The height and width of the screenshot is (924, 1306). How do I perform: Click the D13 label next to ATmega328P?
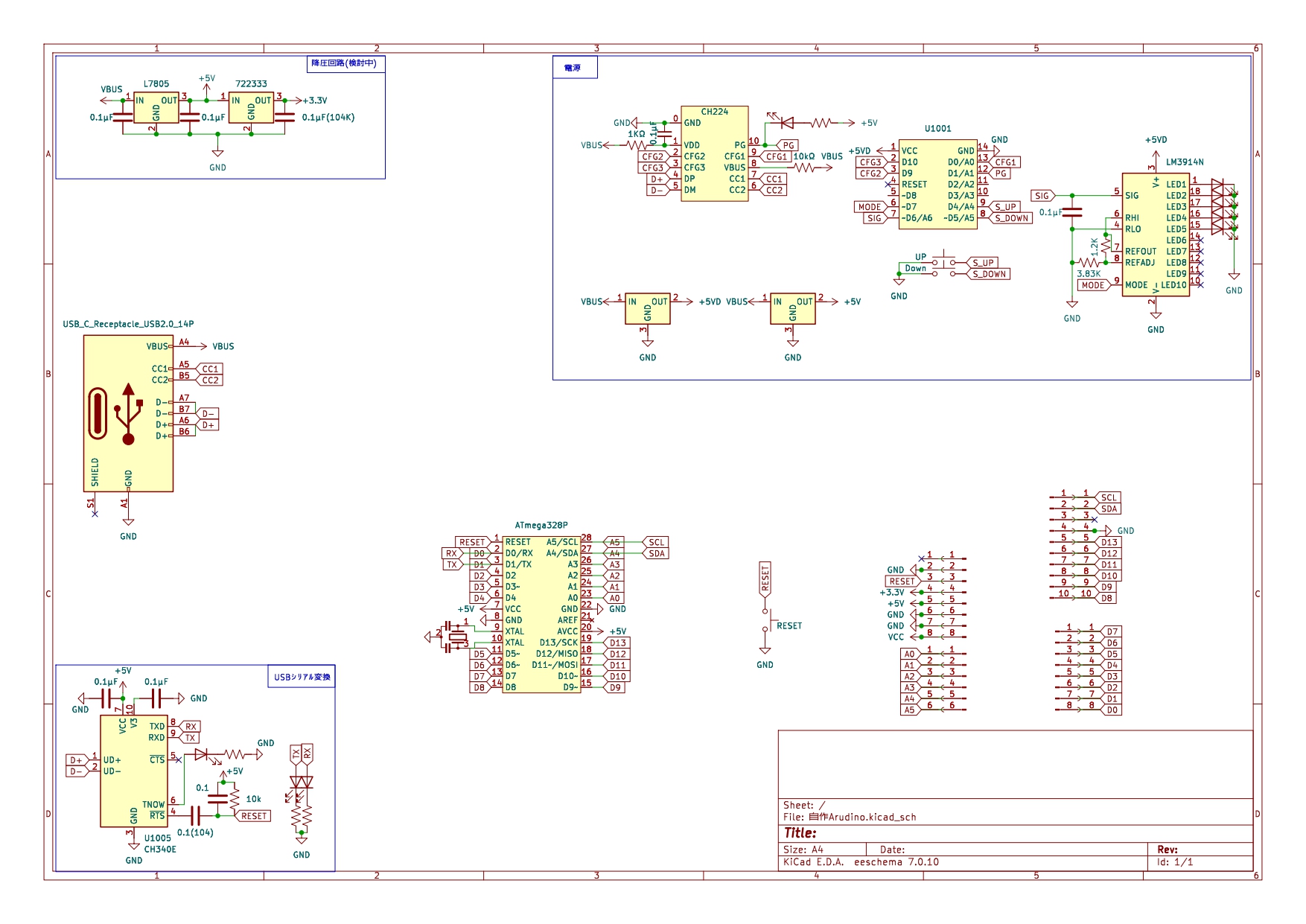[618, 643]
